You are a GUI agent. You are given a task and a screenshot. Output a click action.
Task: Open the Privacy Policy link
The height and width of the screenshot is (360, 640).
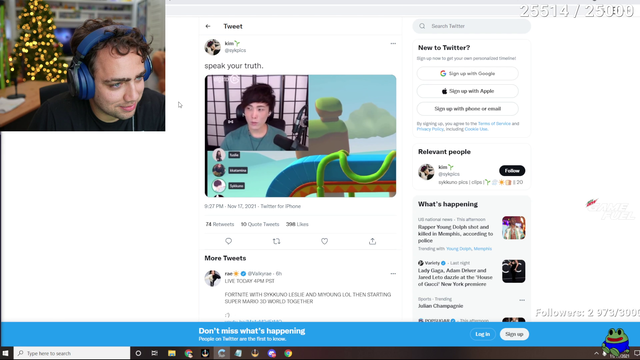tap(430, 129)
